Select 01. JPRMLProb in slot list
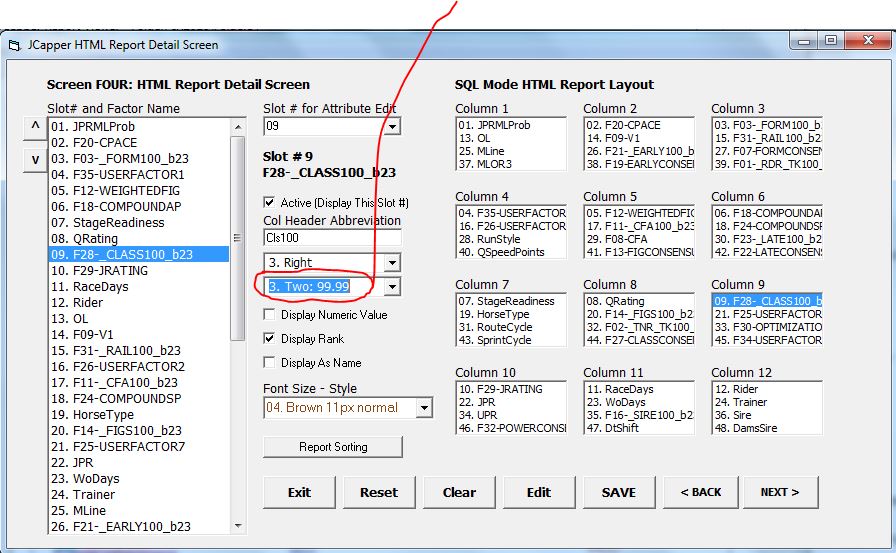Screen dimensions: 896x553 (x=139, y=127)
